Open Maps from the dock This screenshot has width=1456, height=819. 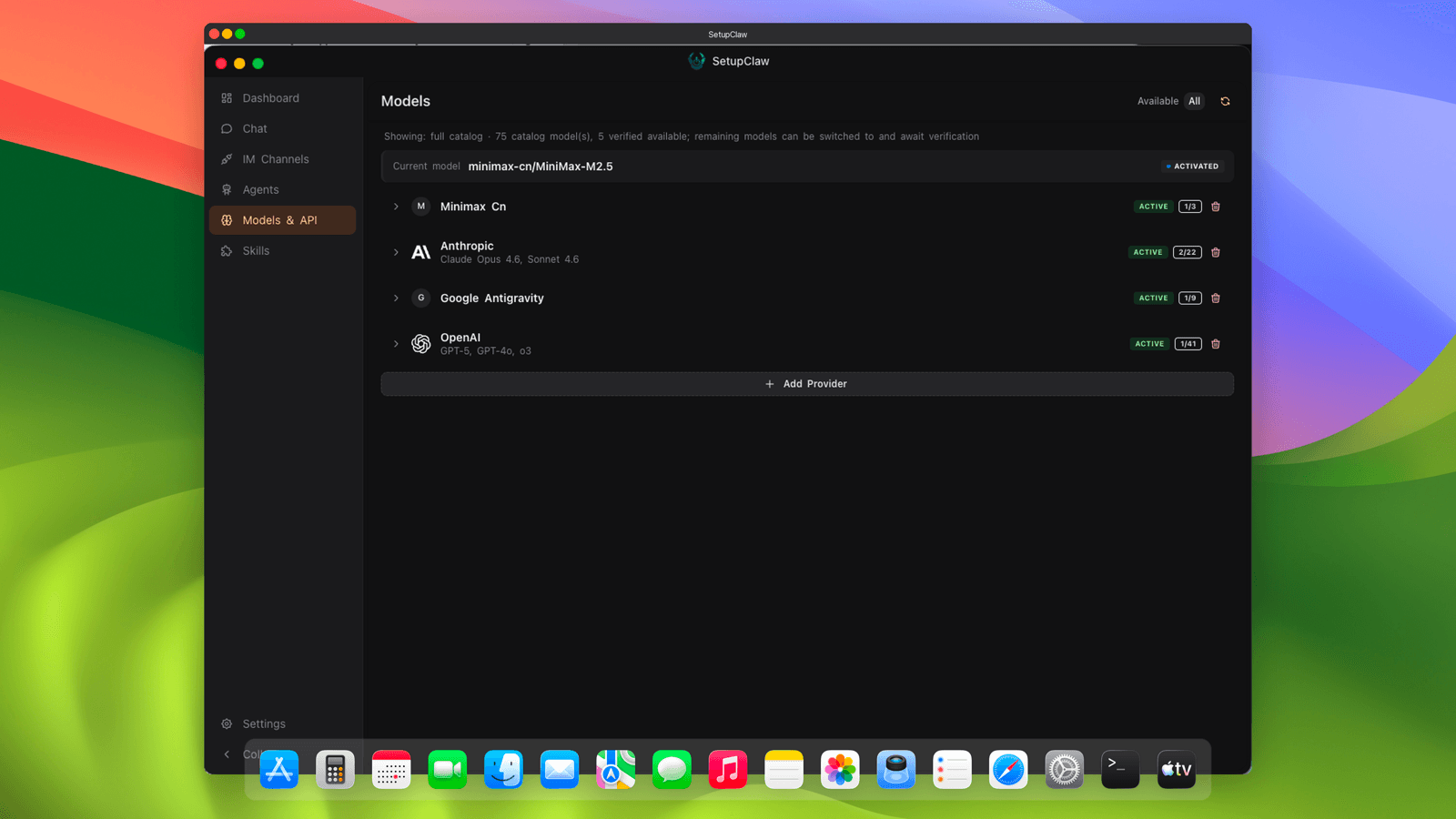pos(616,770)
